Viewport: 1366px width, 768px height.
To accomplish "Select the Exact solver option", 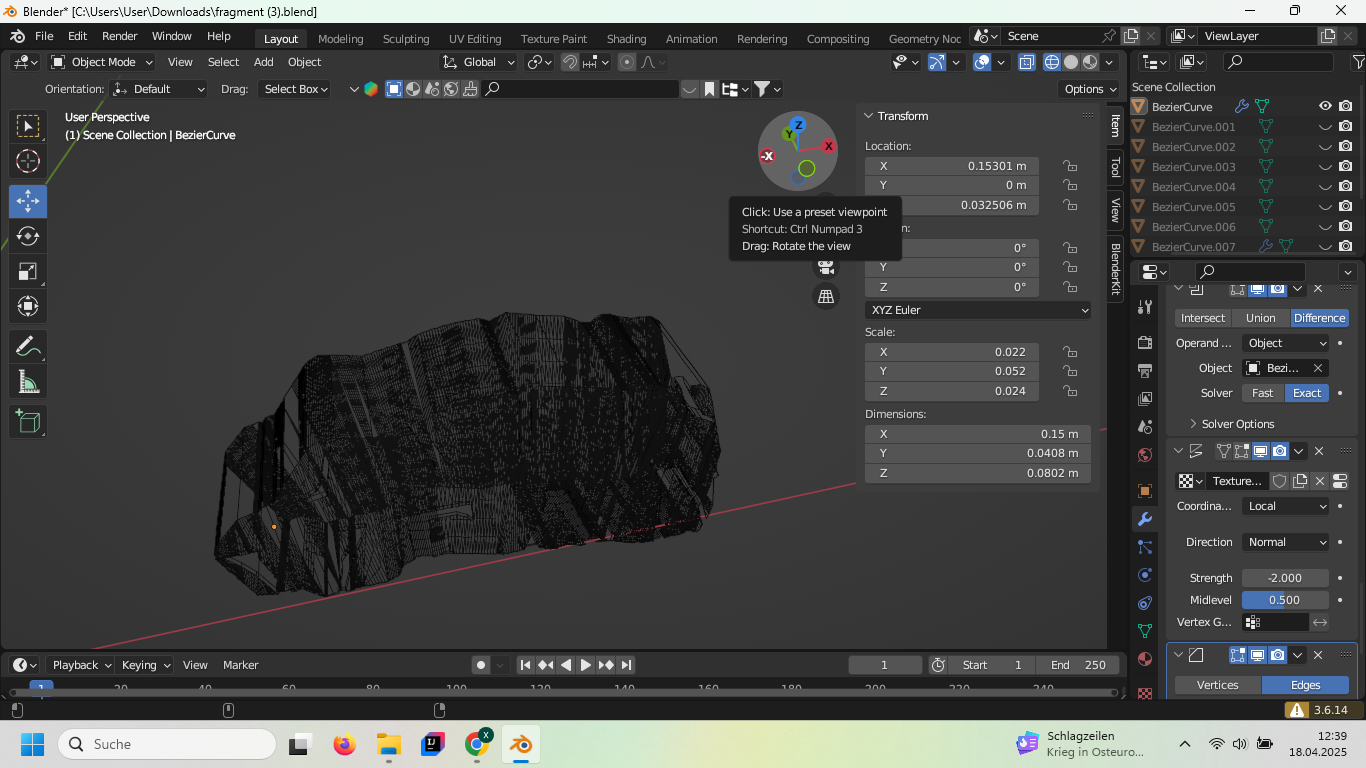I will 1306,393.
